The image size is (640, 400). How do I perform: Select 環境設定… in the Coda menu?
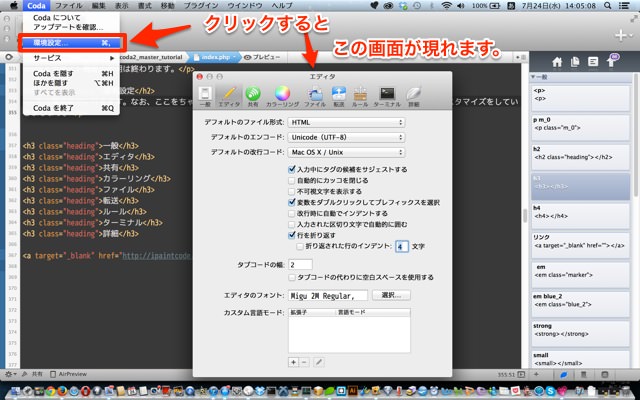point(72,43)
